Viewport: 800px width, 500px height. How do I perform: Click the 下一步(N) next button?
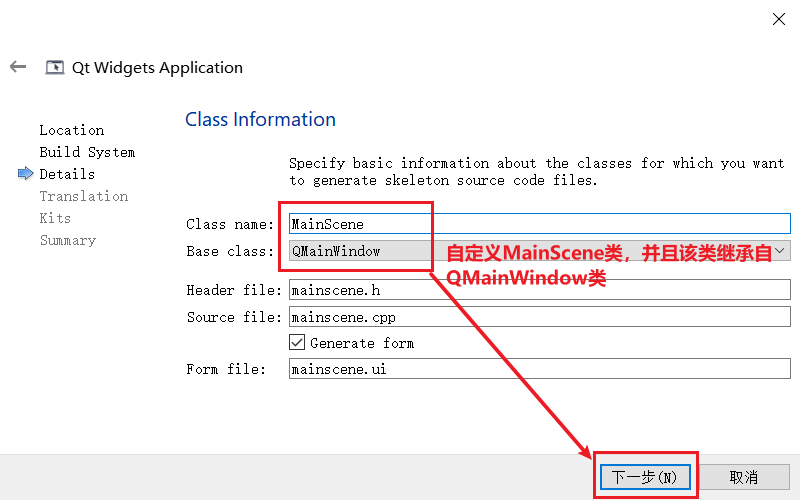pyautogui.click(x=645, y=477)
